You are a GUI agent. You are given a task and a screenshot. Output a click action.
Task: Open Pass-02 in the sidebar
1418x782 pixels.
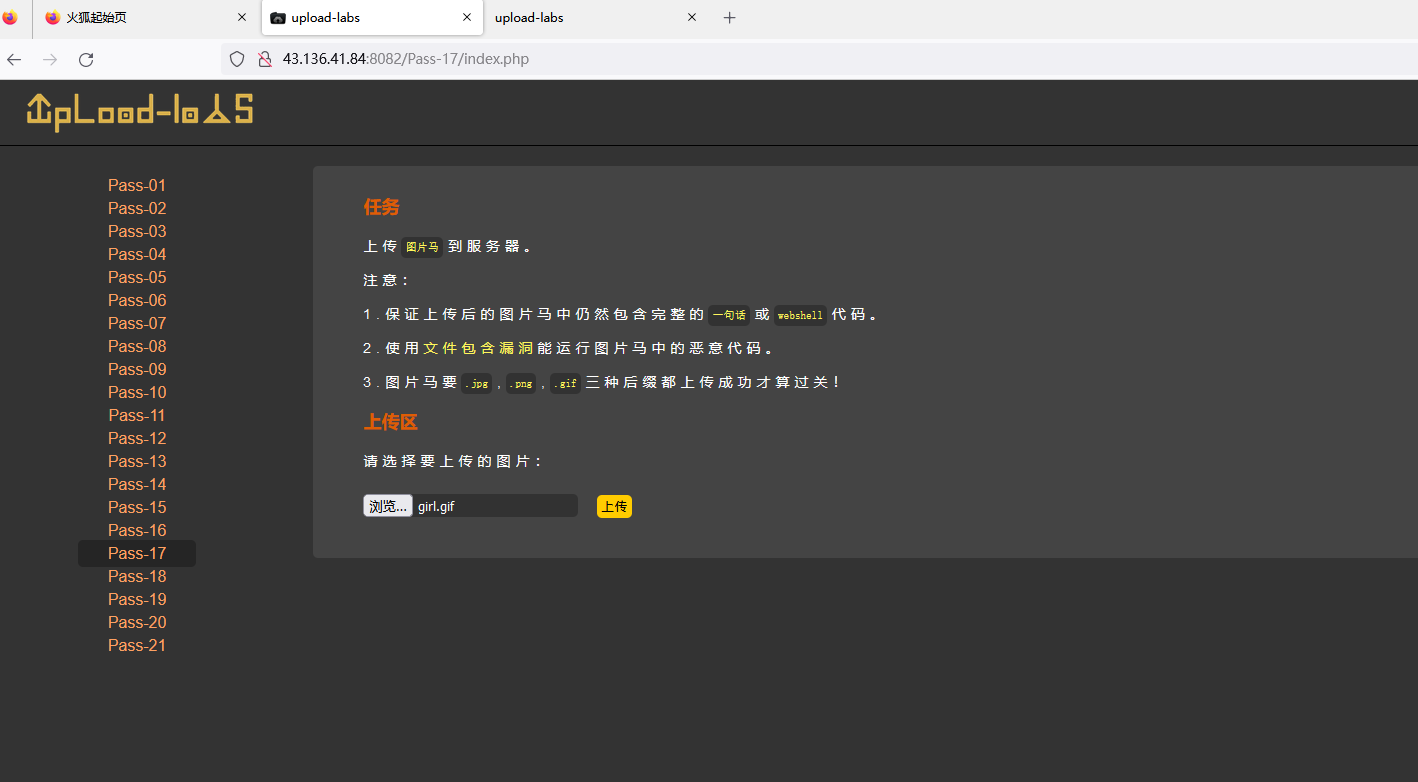point(137,208)
